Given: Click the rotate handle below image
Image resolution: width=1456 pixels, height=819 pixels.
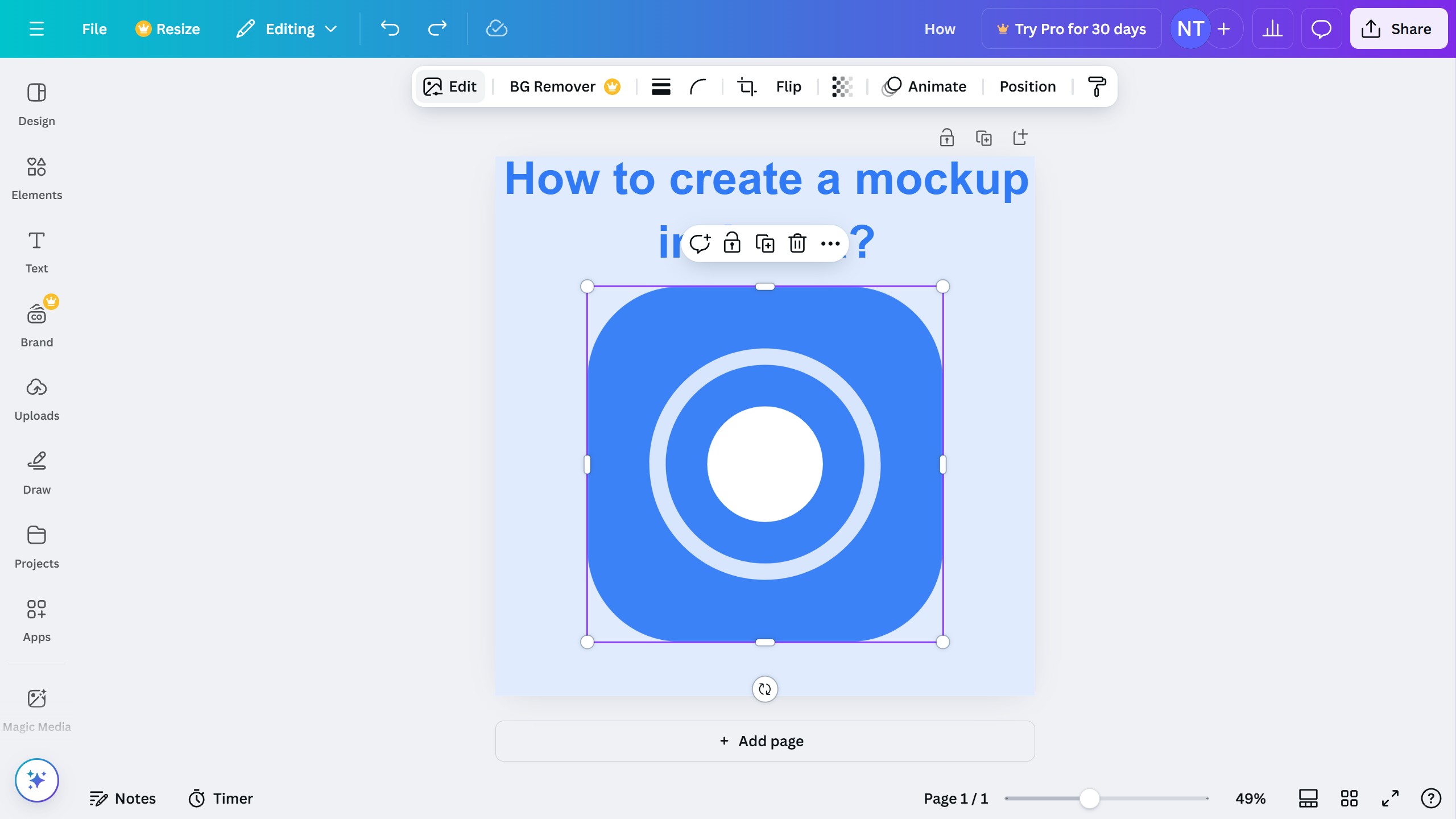Looking at the screenshot, I should tap(765, 689).
